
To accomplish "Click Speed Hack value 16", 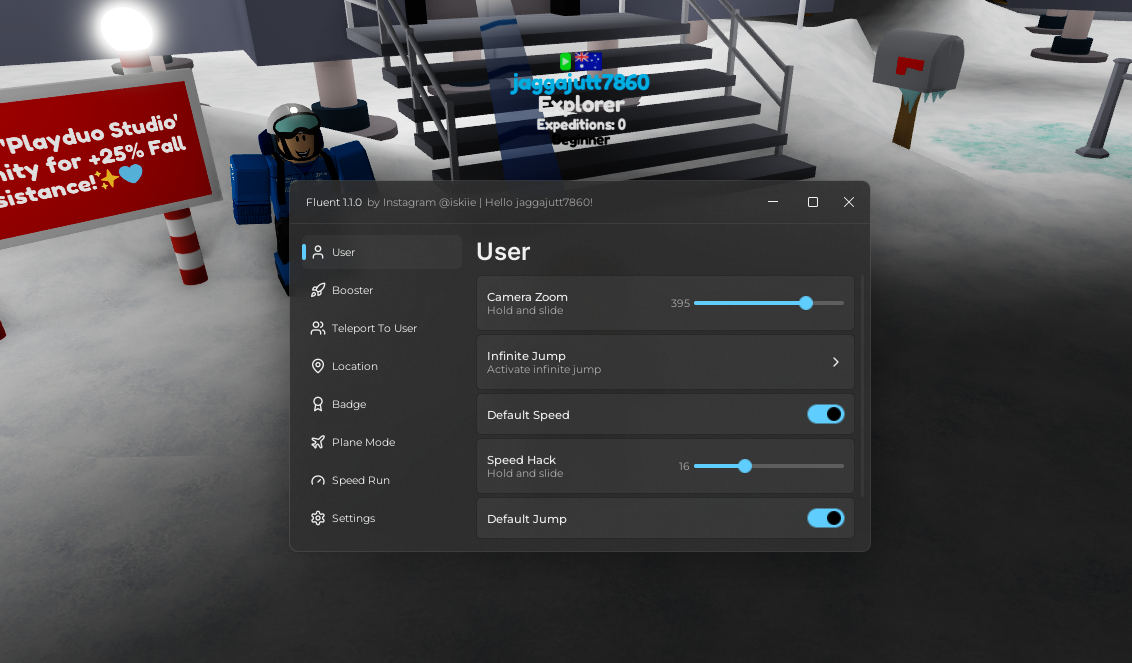I will coord(684,466).
